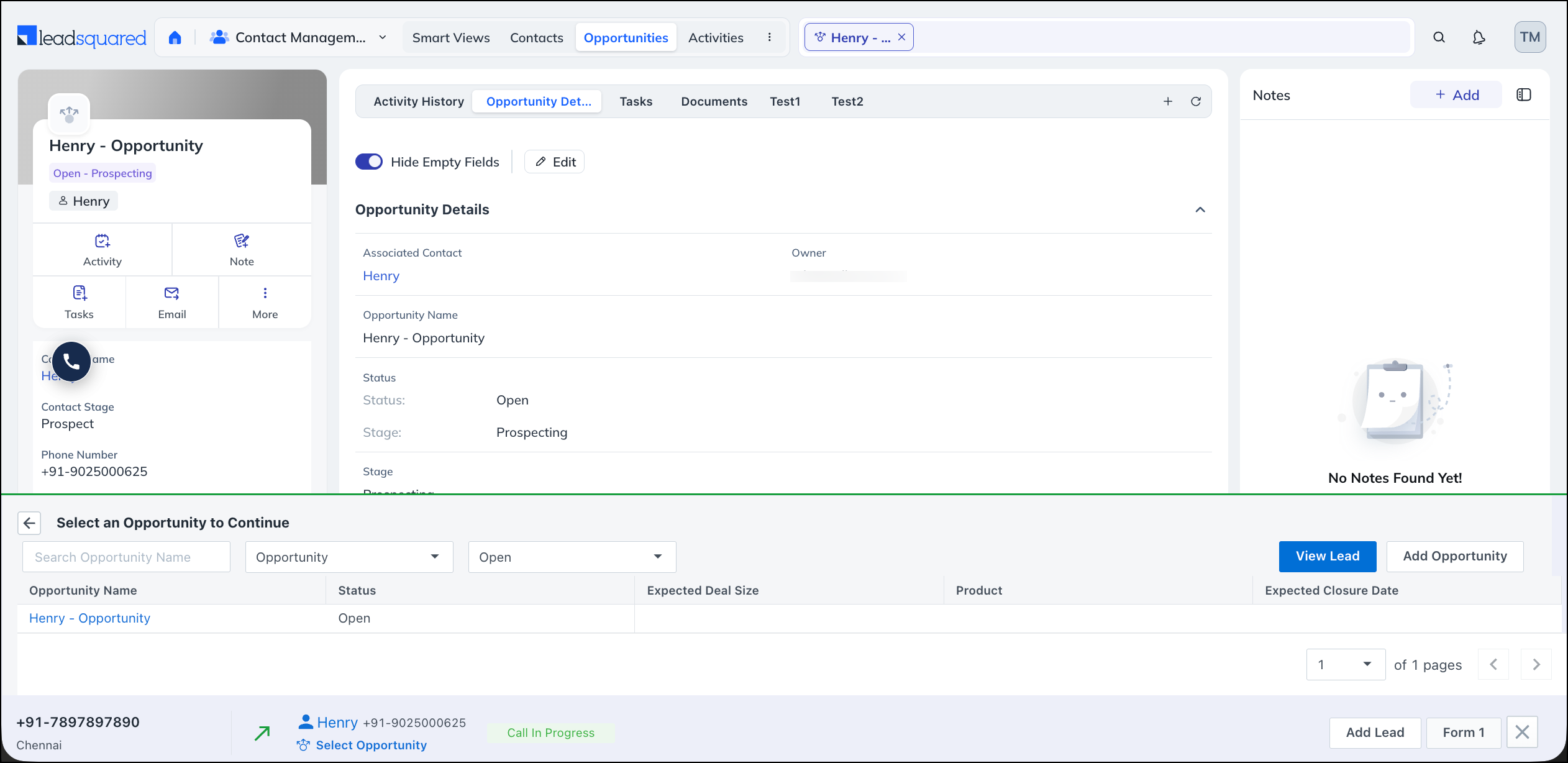Viewport: 1568px width, 763px height.
Task: Switch to the Documents tab
Action: 714,101
